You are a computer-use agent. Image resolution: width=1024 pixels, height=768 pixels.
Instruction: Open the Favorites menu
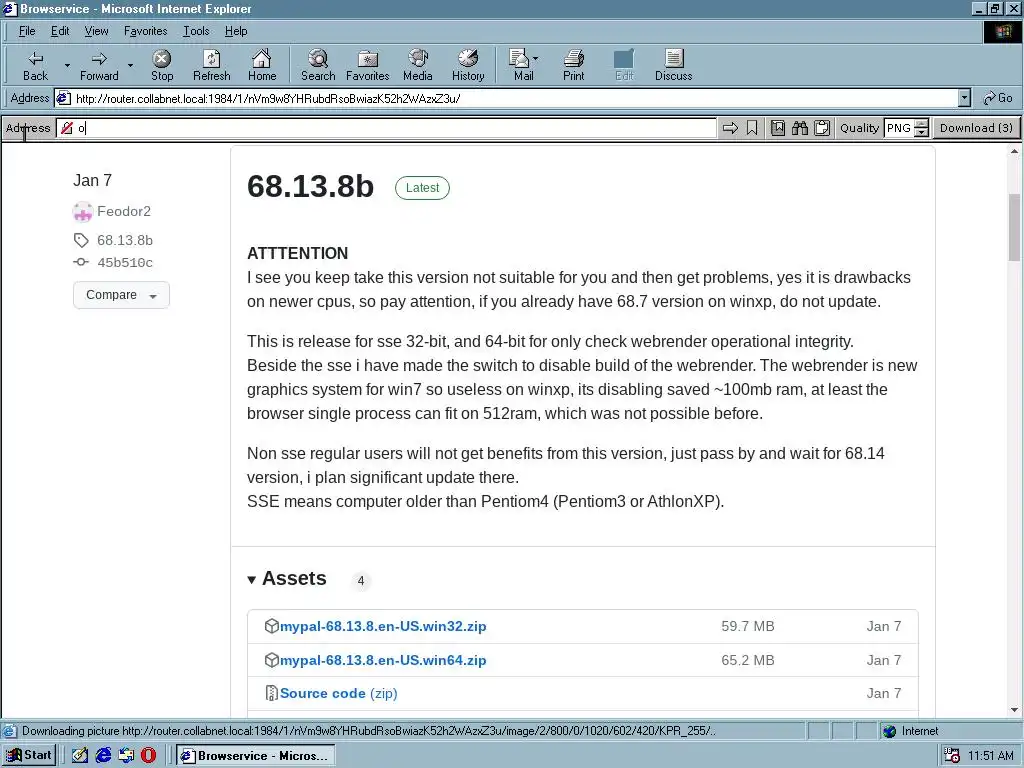(x=146, y=31)
